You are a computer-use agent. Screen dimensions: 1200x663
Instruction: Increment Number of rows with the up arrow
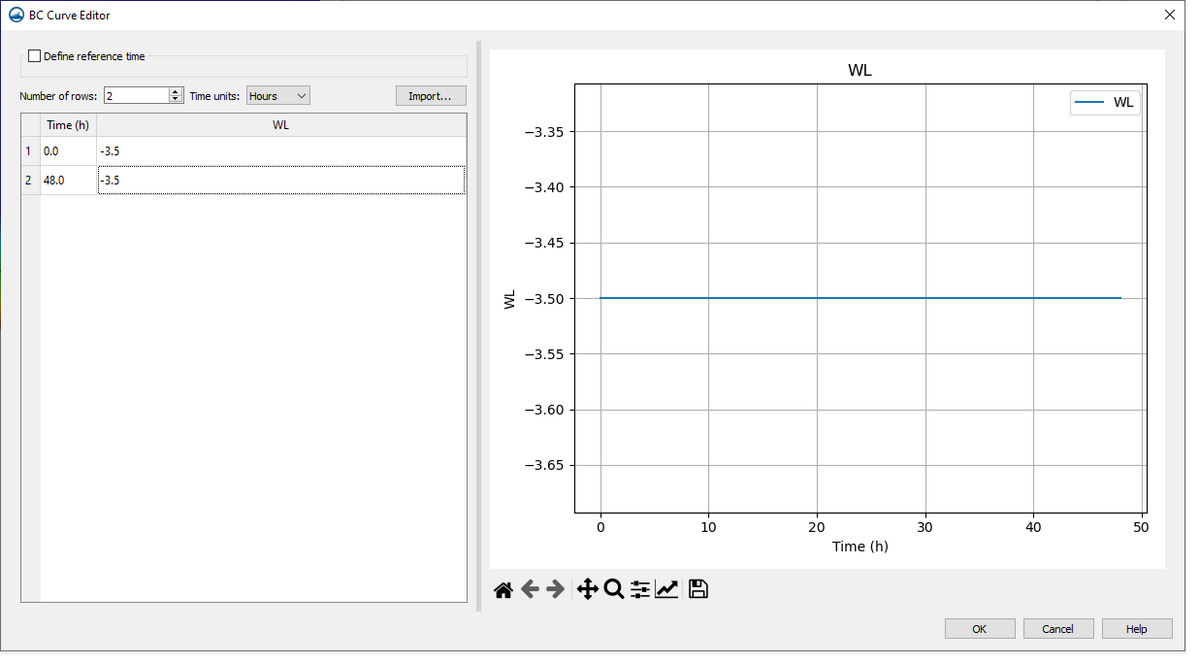(174, 91)
